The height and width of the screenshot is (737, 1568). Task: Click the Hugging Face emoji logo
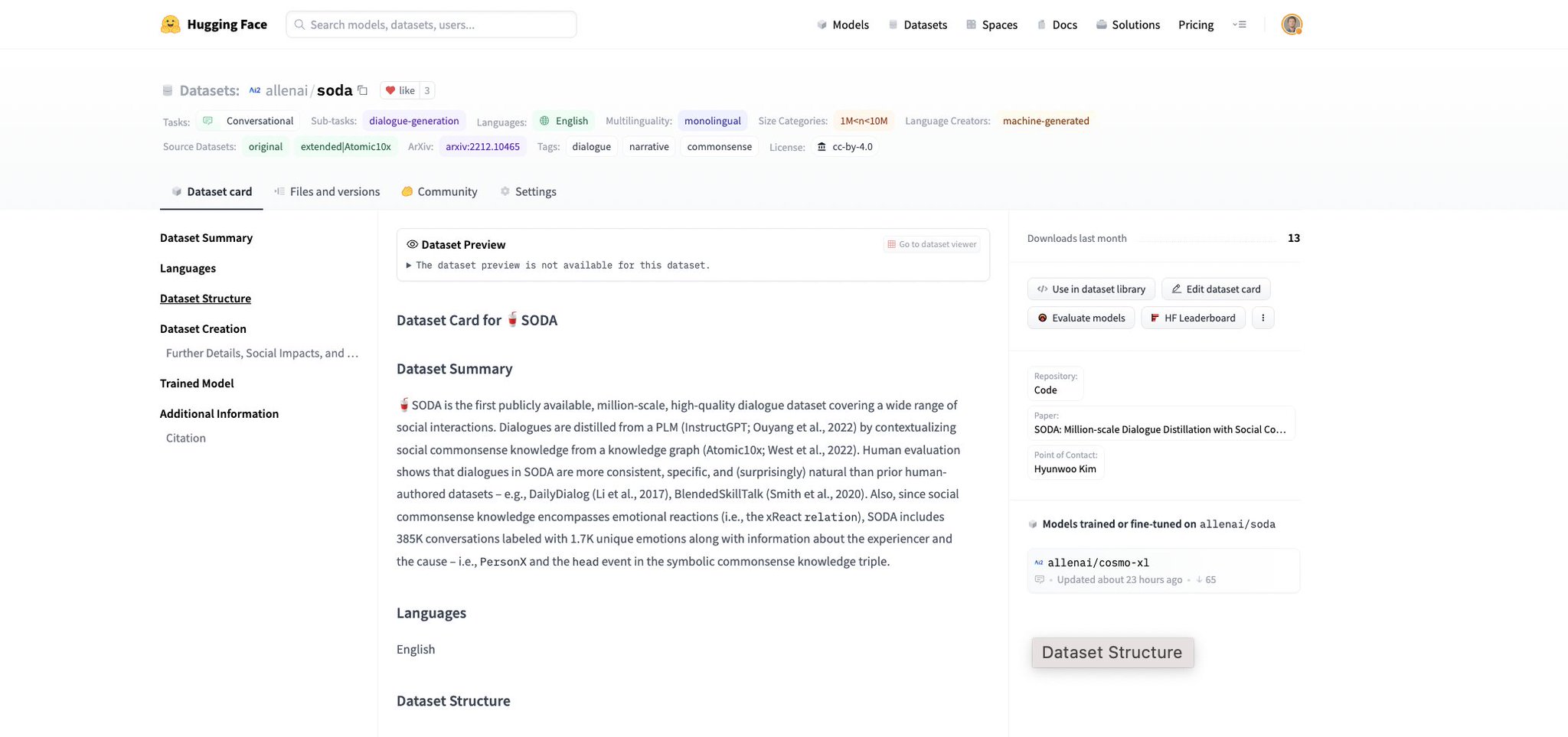coord(170,24)
